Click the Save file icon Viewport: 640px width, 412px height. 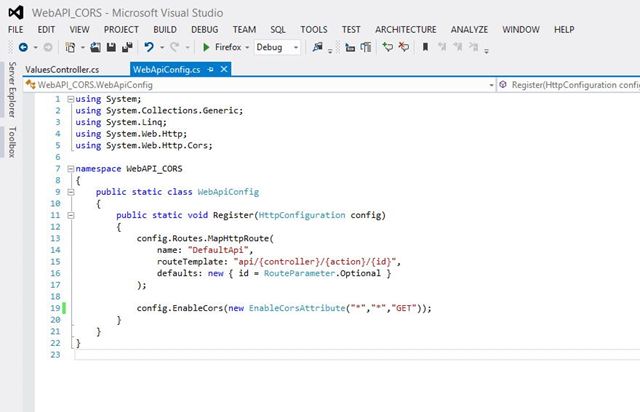111,47
